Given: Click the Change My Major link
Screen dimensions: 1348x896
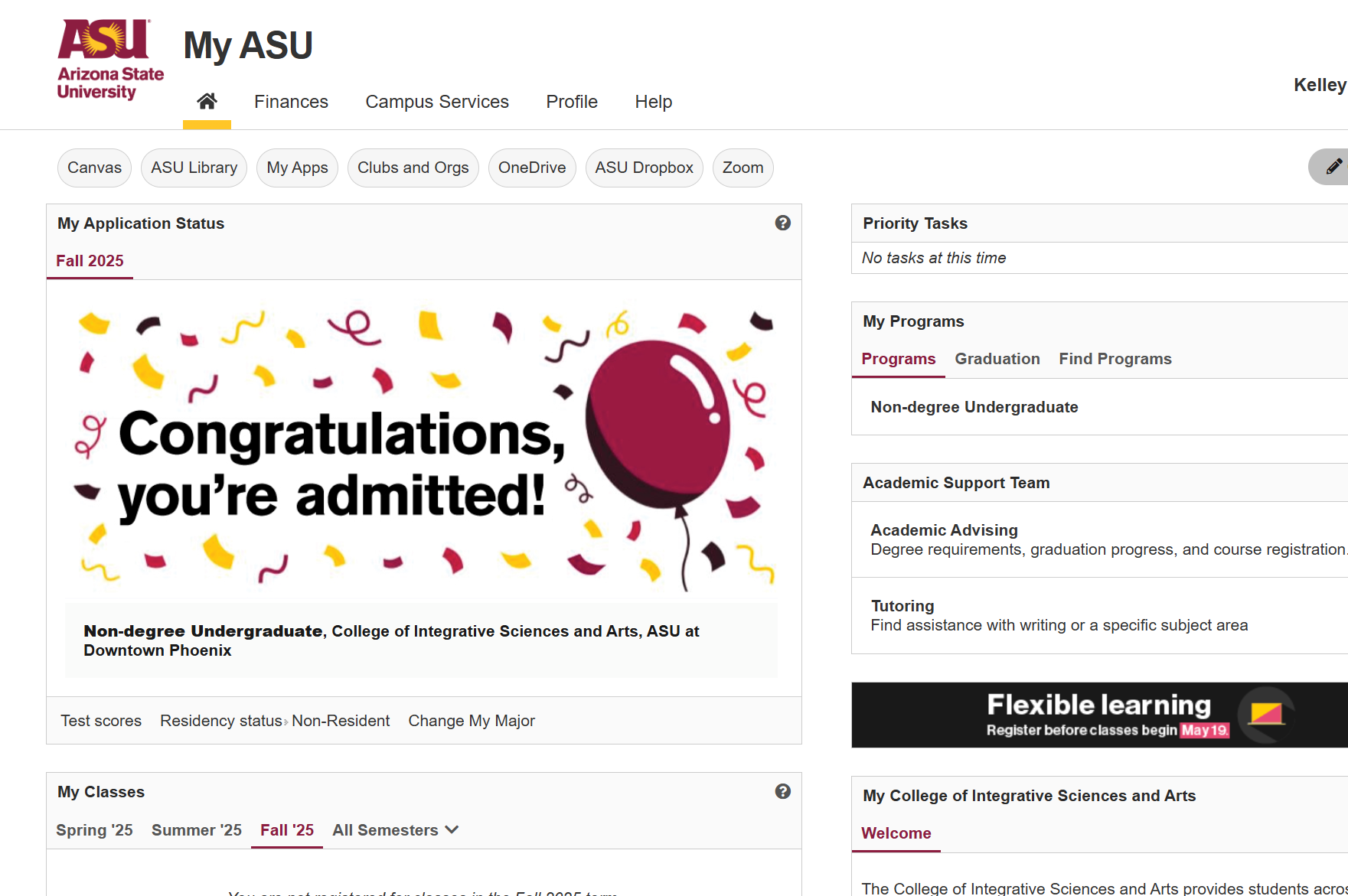Looking at the screenshot, I should (x=471, y=721).
